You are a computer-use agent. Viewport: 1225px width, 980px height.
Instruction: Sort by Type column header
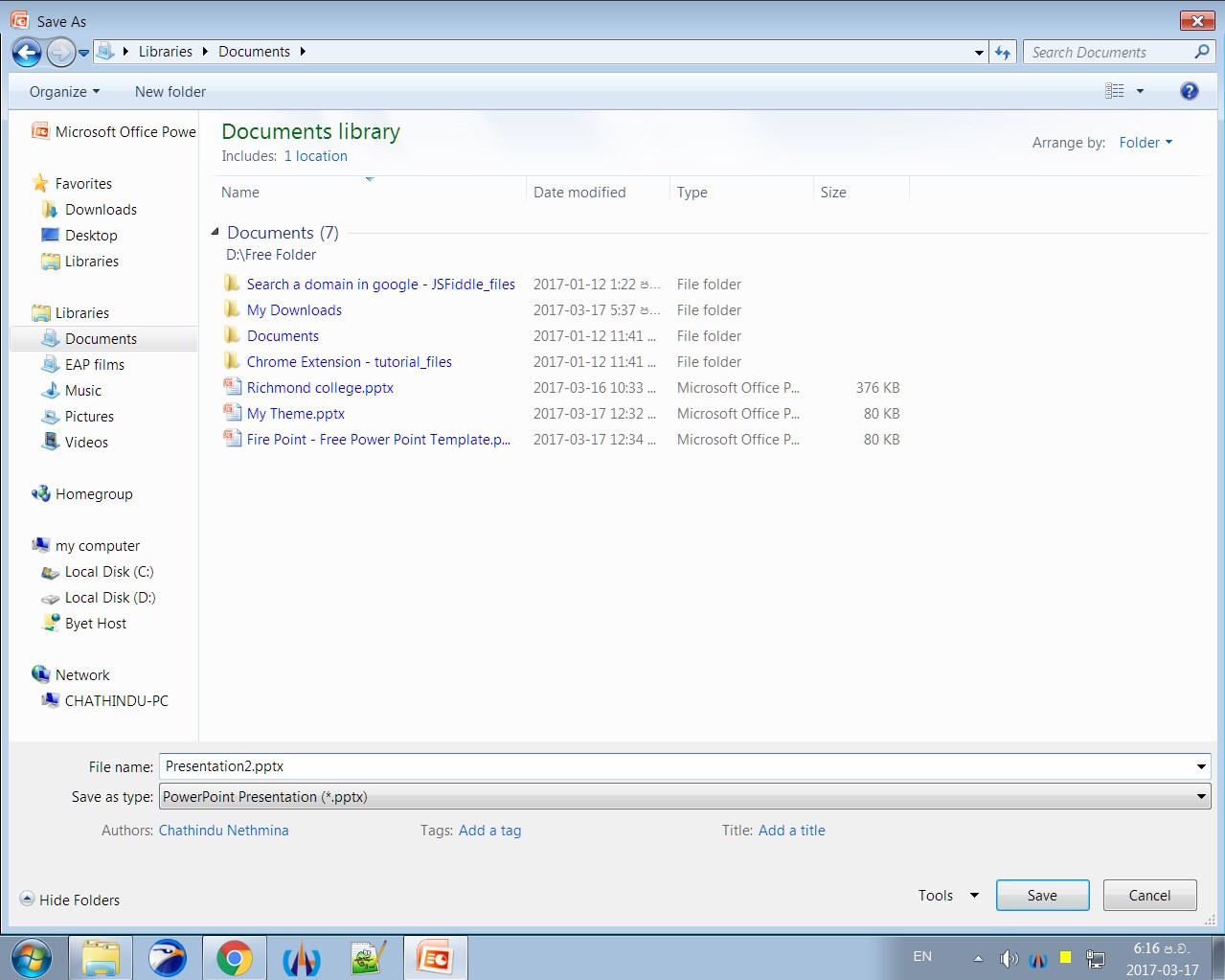pos(741,192)
